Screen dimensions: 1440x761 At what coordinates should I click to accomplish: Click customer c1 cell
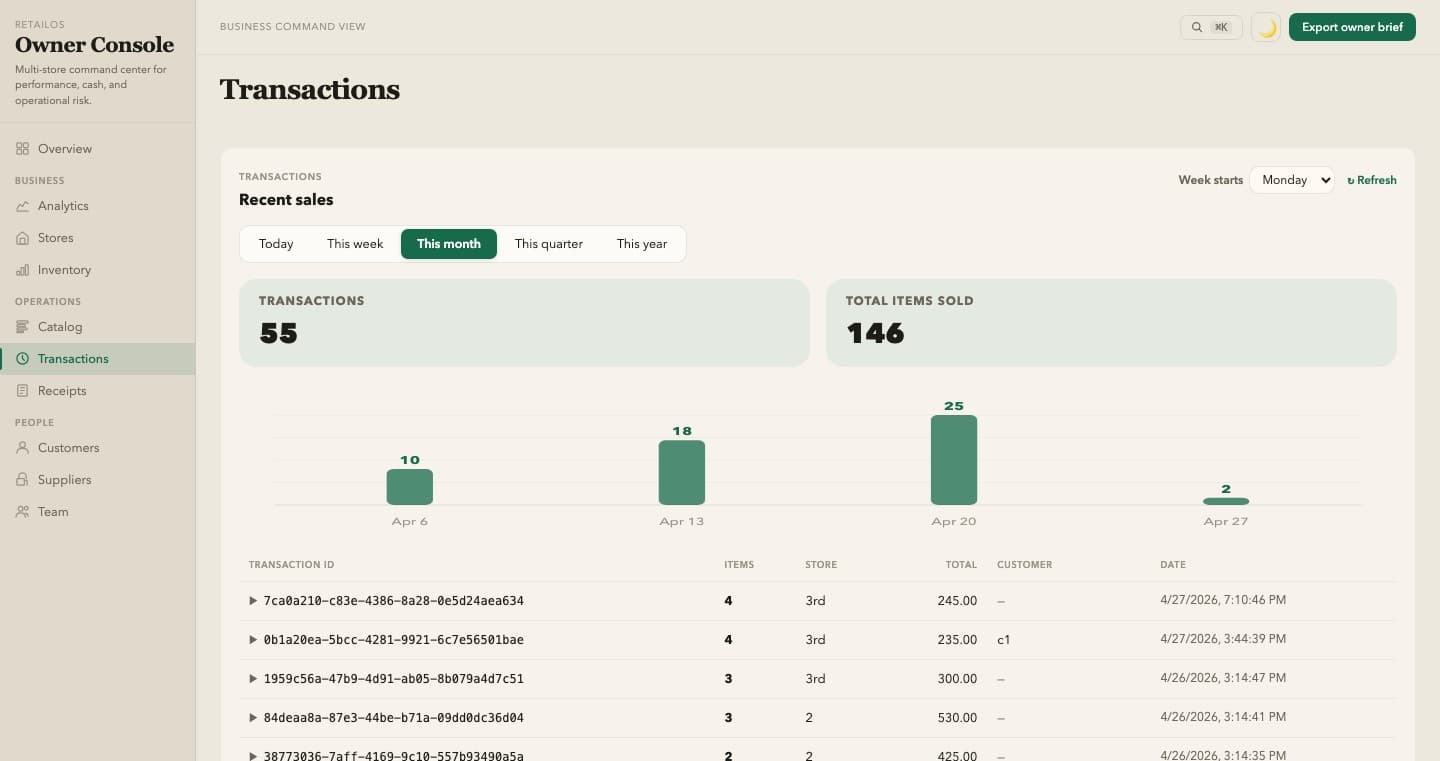pyautogui.click(x=1004, y=640)
